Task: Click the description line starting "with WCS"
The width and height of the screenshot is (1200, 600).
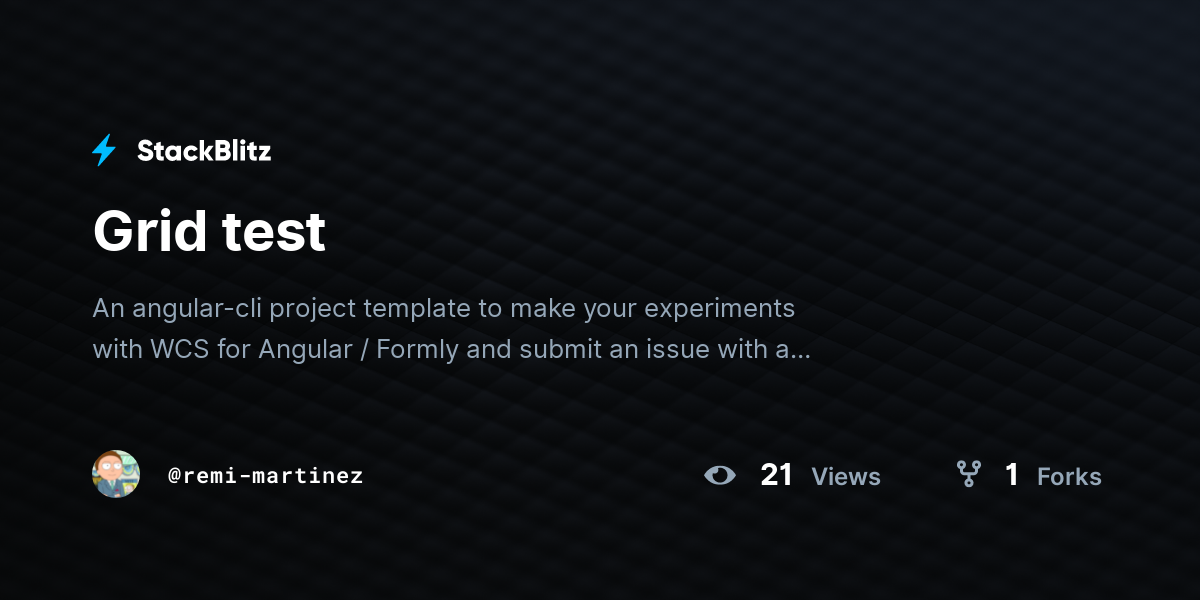Action: point(452,350)
